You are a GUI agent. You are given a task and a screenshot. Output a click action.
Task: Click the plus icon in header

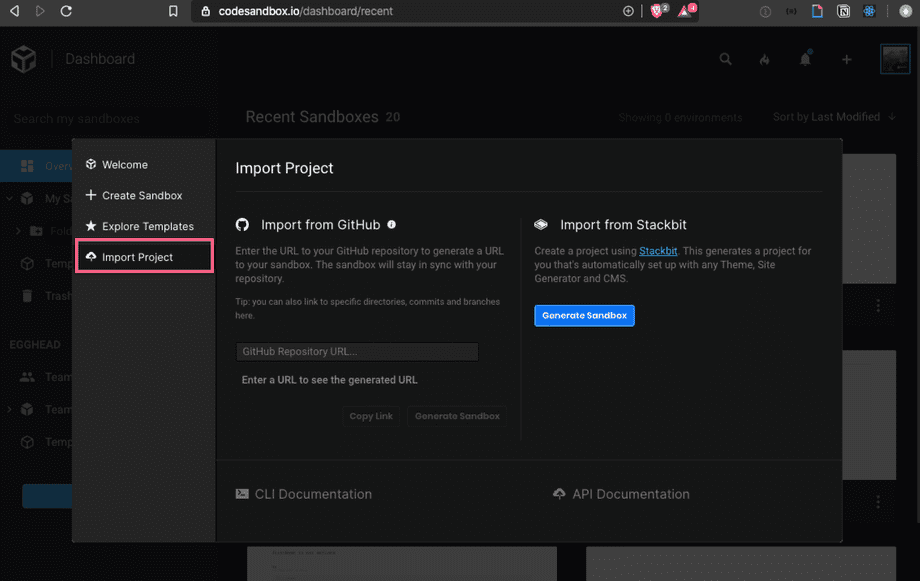[x=847, y=59]
